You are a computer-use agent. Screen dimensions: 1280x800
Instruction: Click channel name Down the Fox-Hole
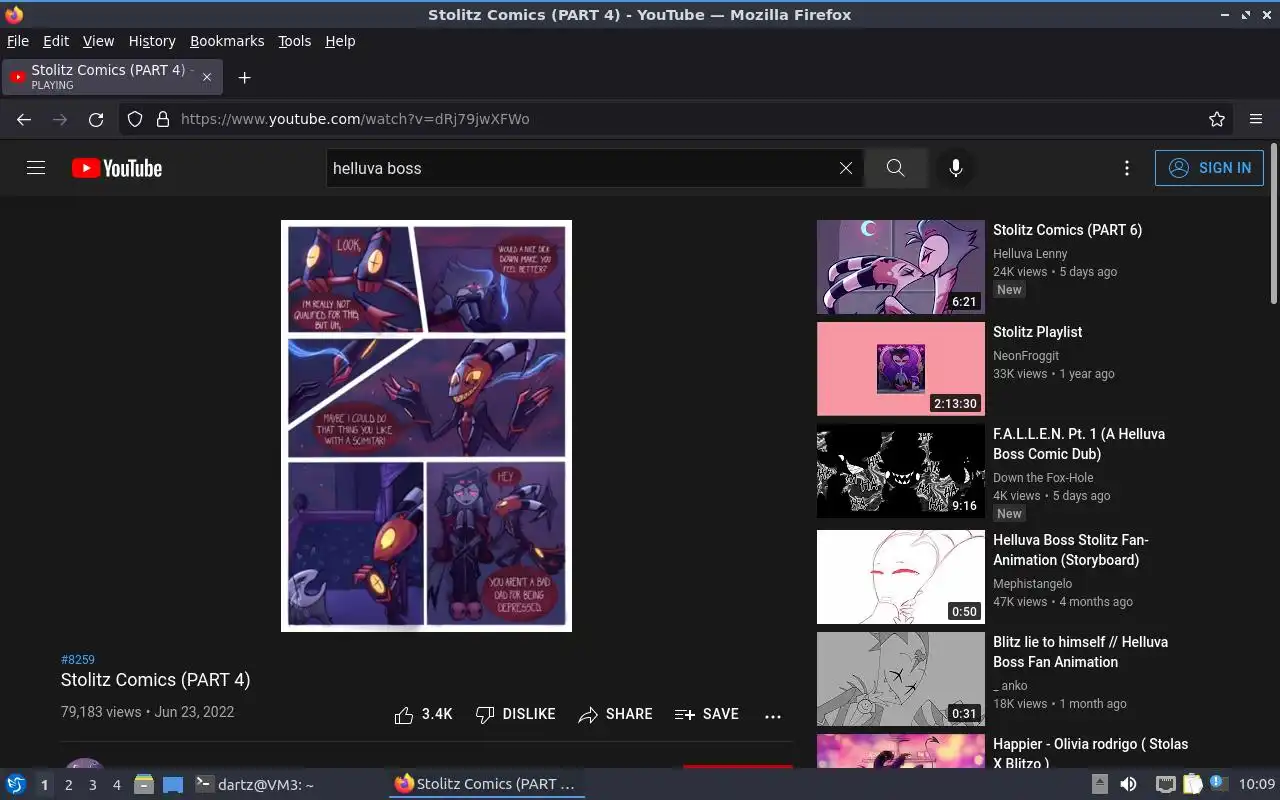click(1043, 478)
